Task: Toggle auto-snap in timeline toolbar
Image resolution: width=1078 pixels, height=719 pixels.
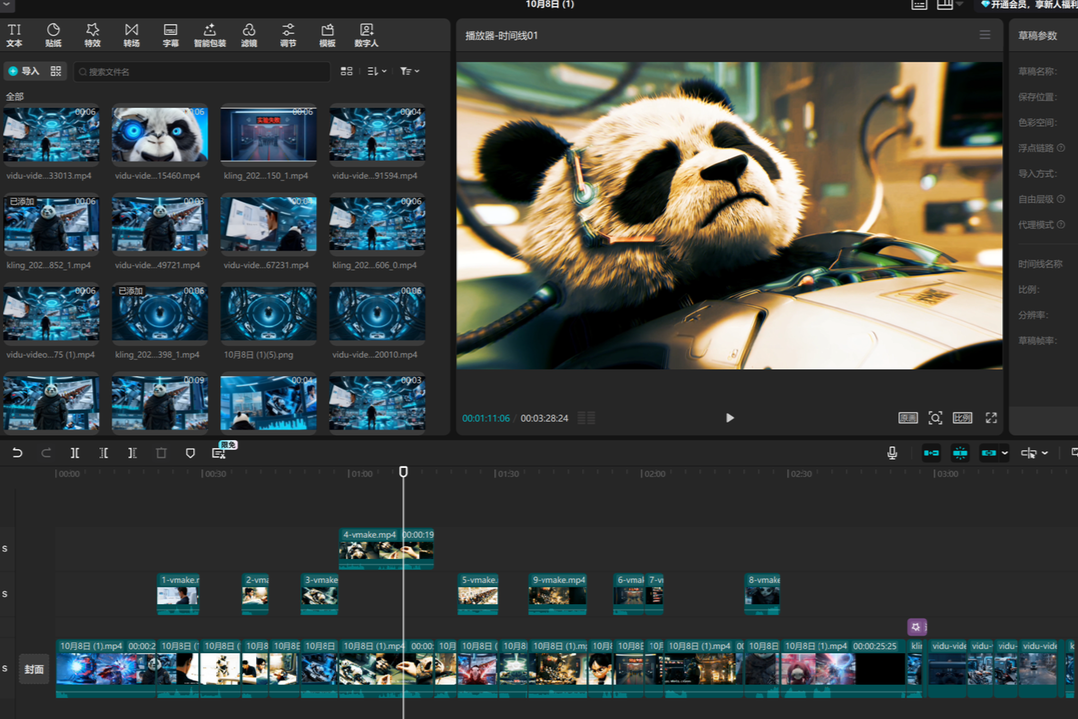Action: pos(960,453)
